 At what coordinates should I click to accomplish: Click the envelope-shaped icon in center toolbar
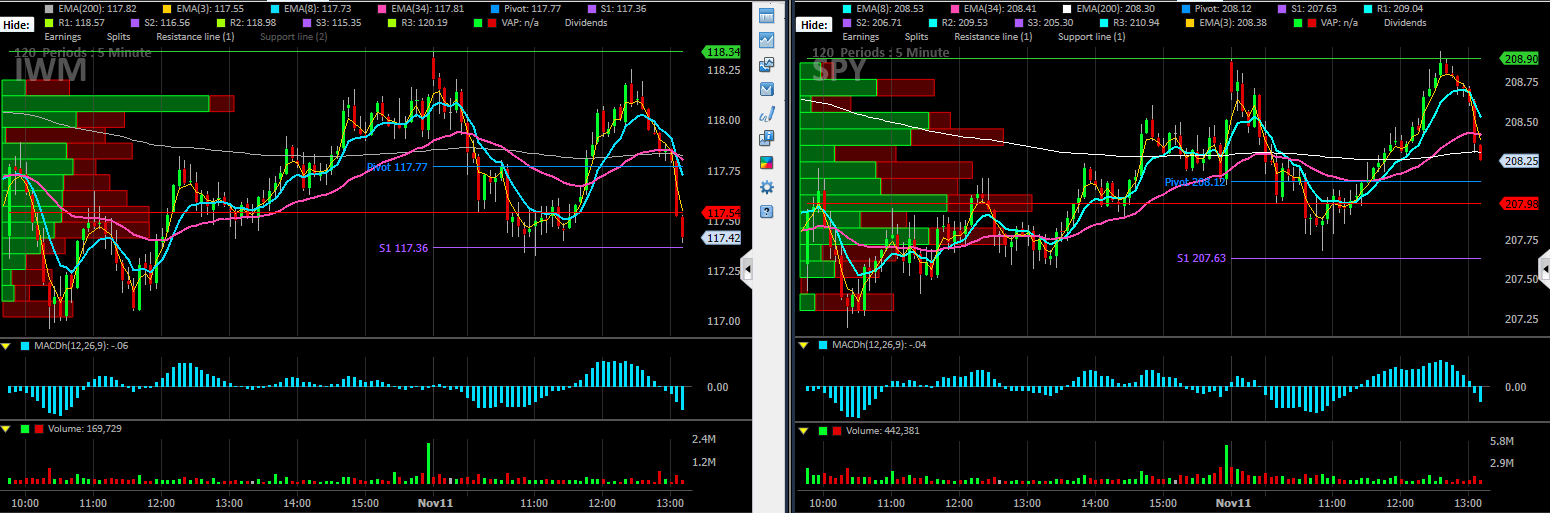point(767,89)
